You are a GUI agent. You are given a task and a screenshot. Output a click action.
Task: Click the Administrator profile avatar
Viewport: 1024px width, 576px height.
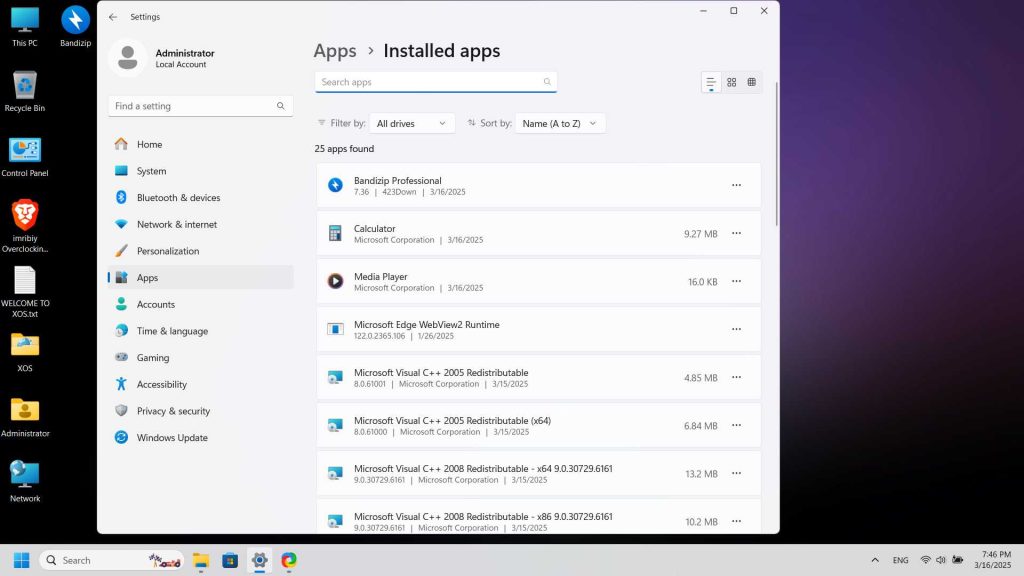(x=127, y=57)
